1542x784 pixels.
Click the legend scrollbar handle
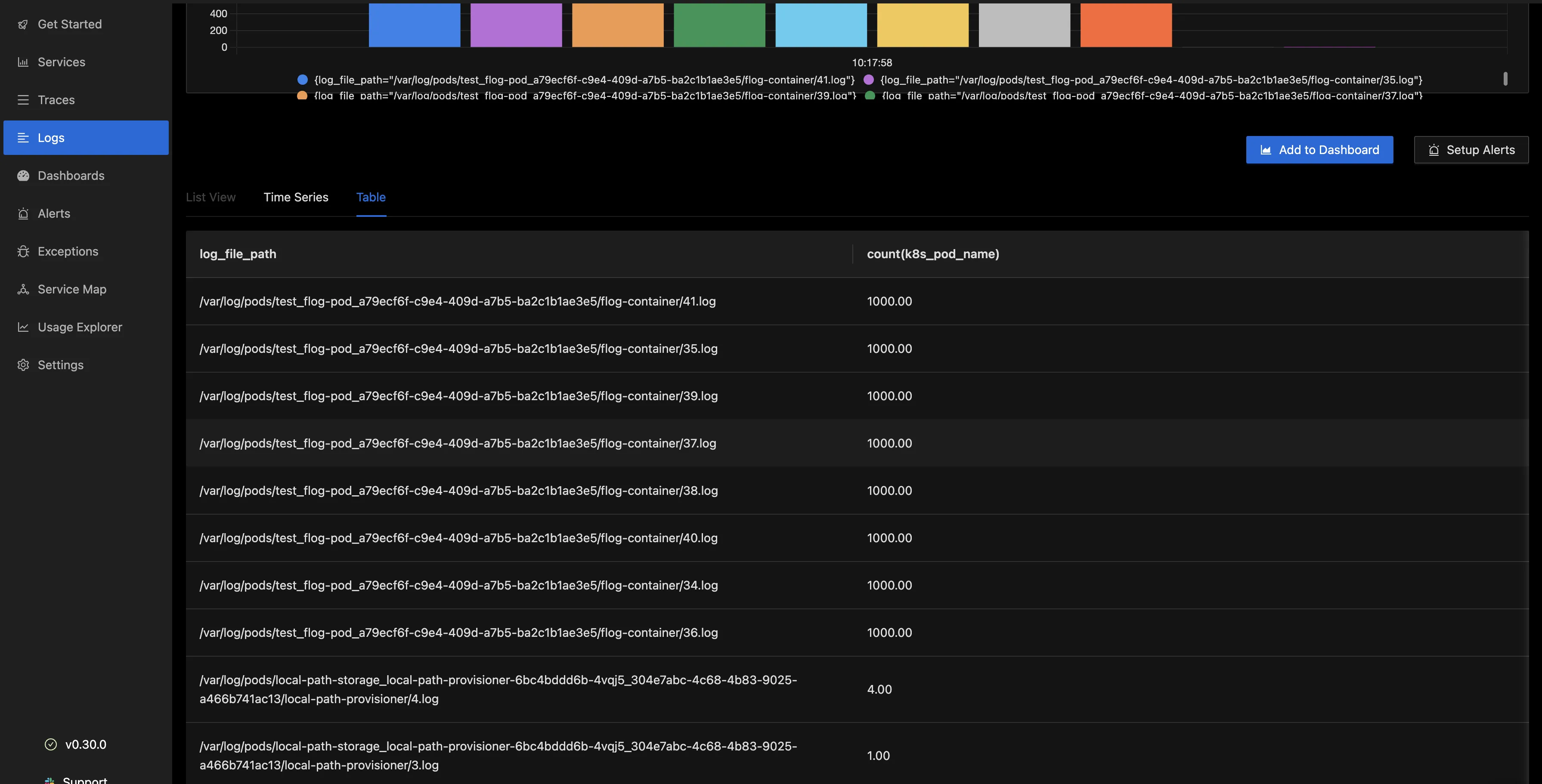tap(1505, 79)
